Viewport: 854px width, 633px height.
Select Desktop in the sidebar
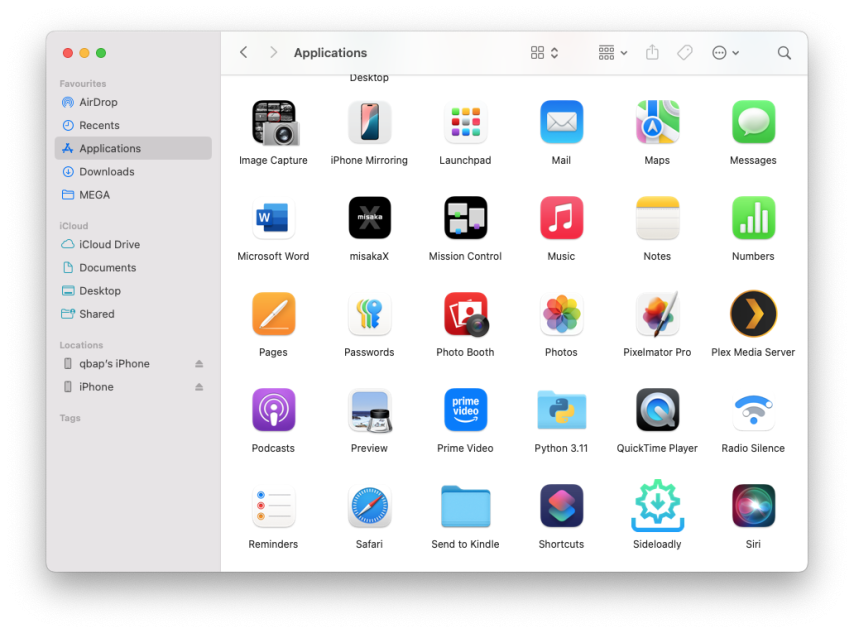tap(133, 291)
